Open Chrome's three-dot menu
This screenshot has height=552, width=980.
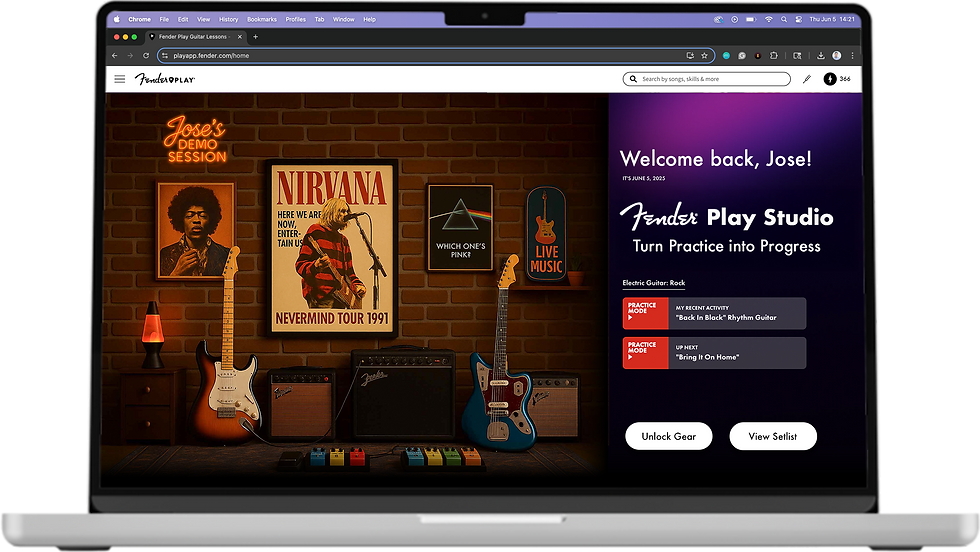click(x=852, y=56)
